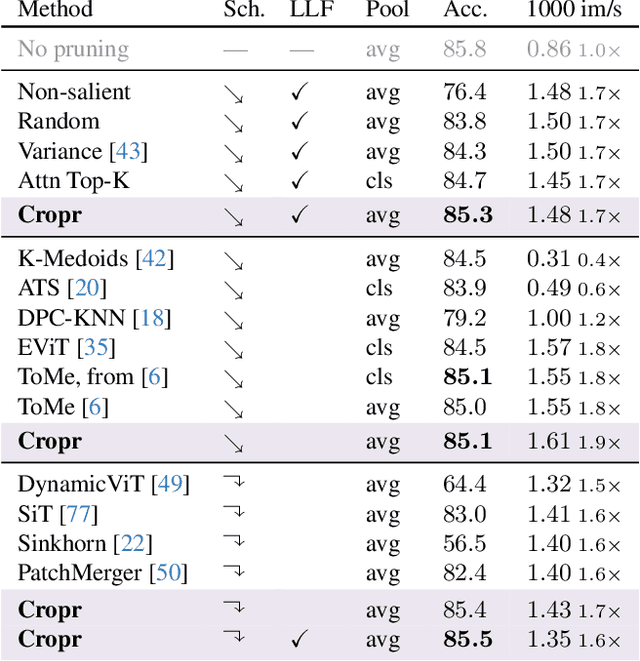The image size is (640, 661).
Task: Click the LLF checkmark in the Variance row
Action: 299,152
